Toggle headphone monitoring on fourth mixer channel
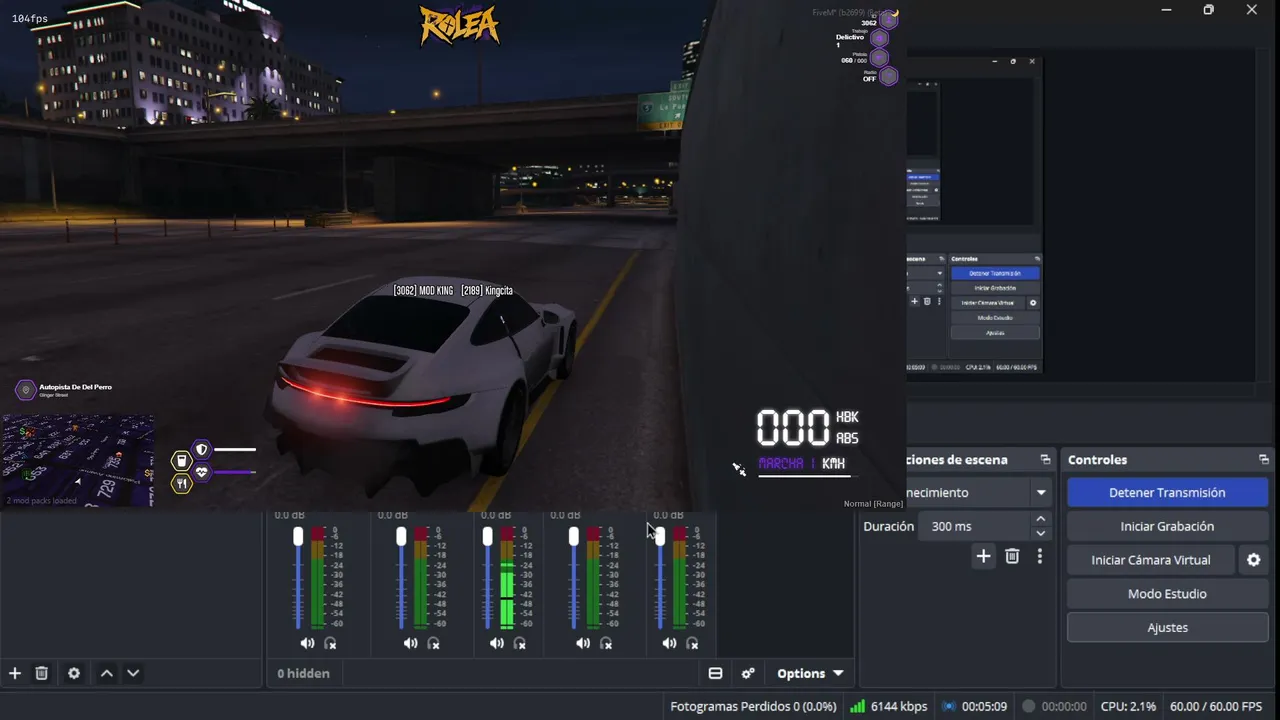1280x720 pixels. pos(606,643)
